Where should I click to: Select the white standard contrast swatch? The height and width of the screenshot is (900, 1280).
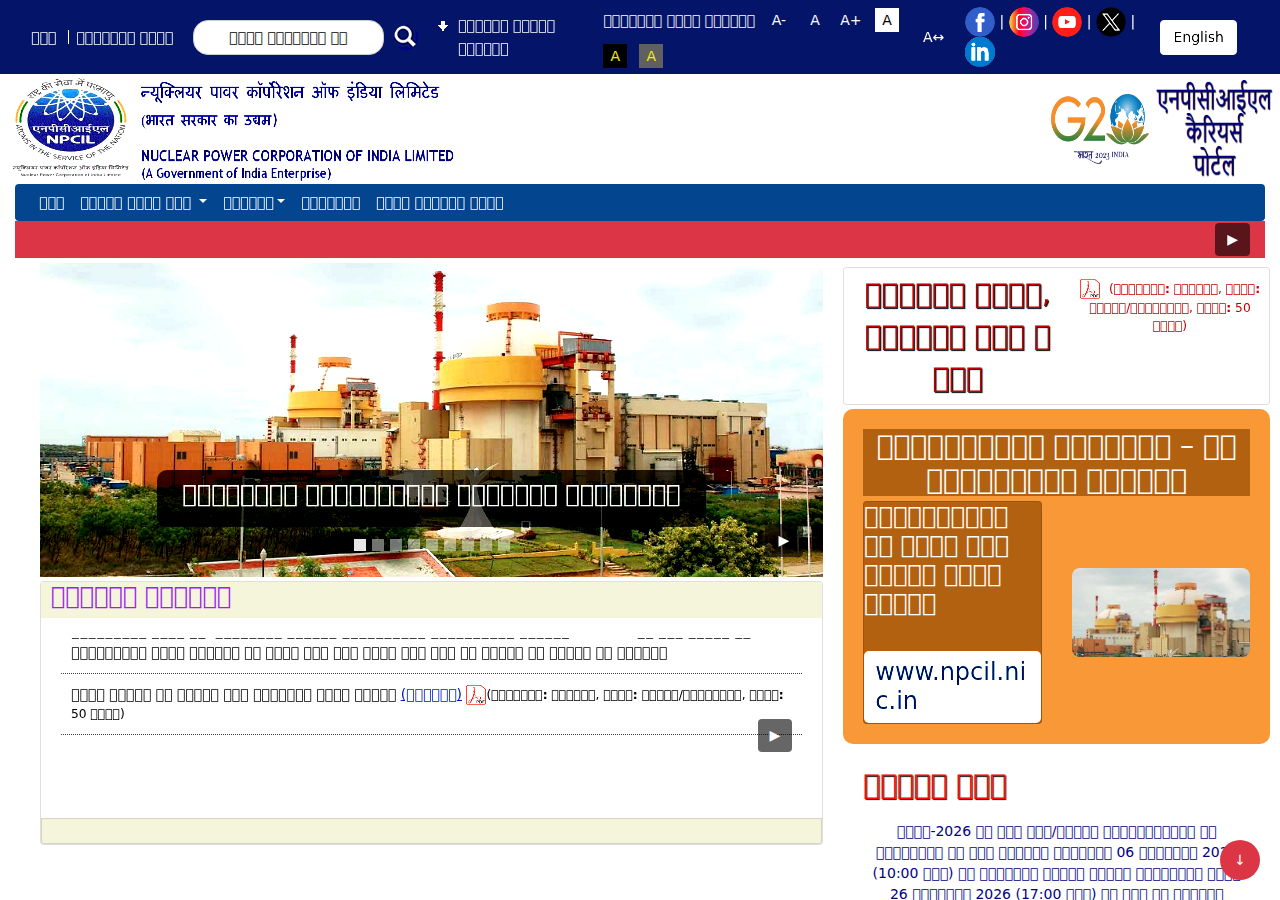(x=887, y=20)
